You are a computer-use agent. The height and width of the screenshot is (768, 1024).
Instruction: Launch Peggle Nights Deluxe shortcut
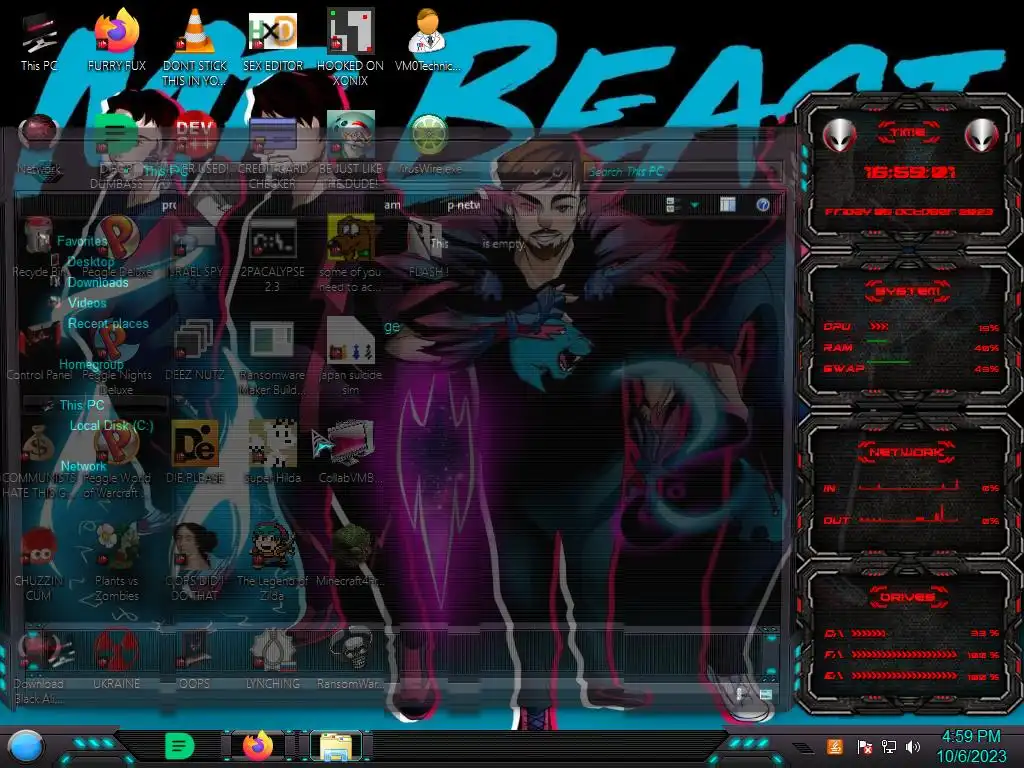pos(116,359)
